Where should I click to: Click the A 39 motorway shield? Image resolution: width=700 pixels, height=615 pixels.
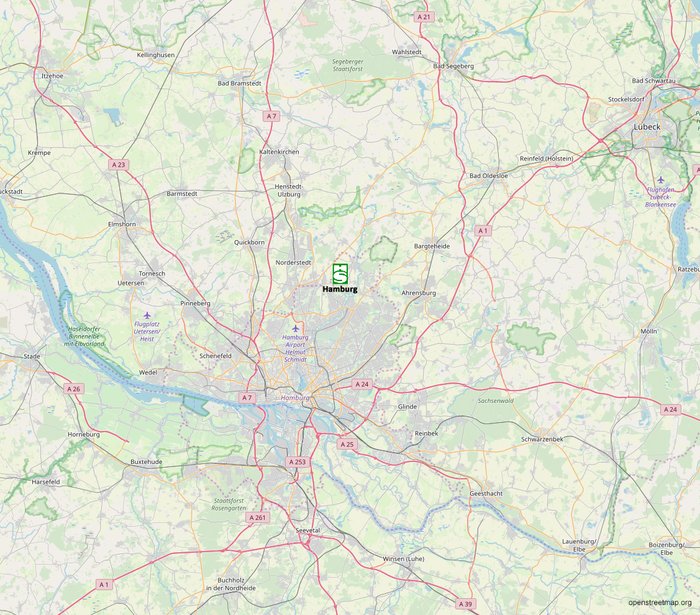(x=465, y=604)
